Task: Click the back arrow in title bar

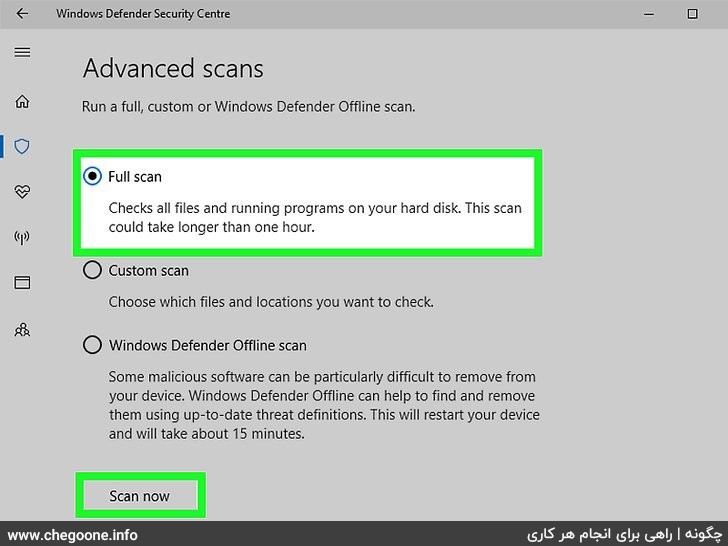Action: tap(22, 13)
